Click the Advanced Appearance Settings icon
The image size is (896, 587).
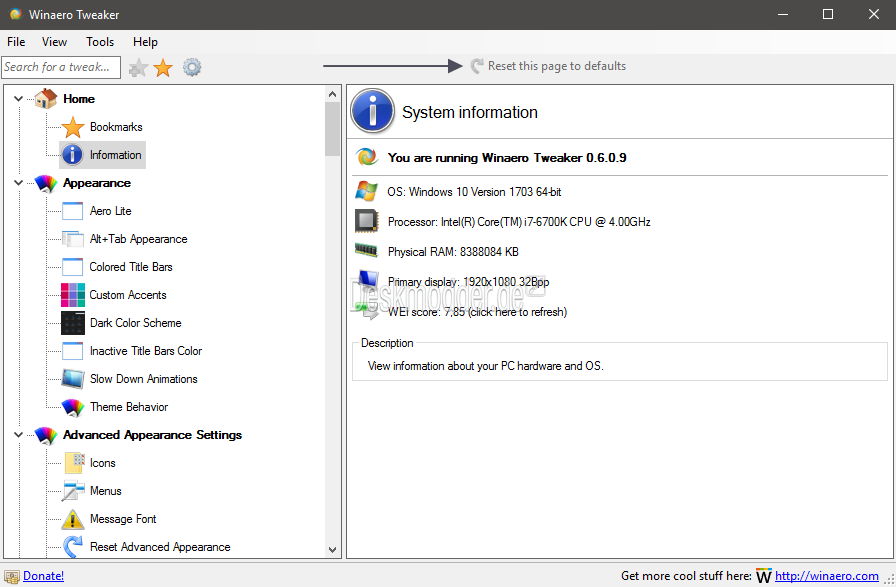tap(46, 435)
